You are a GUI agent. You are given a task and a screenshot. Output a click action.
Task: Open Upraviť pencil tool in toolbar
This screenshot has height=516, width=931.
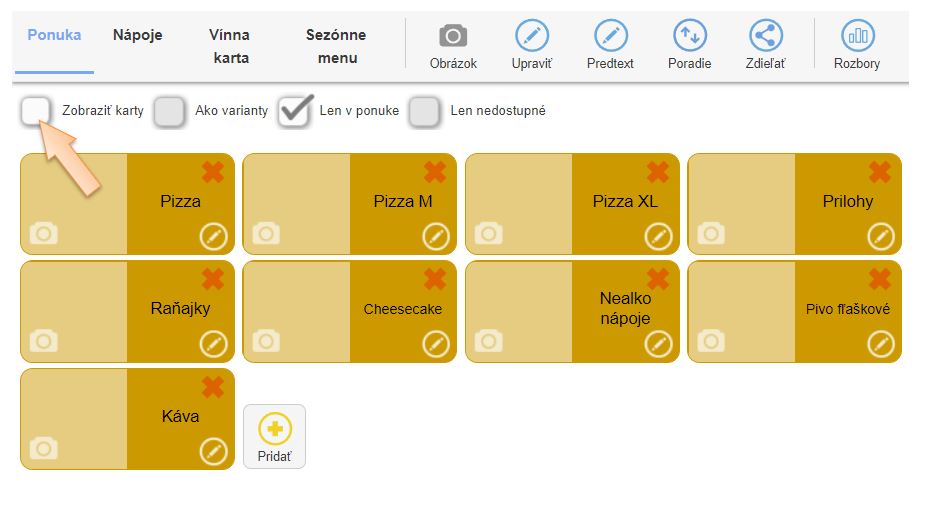click(x=532, y=36)
